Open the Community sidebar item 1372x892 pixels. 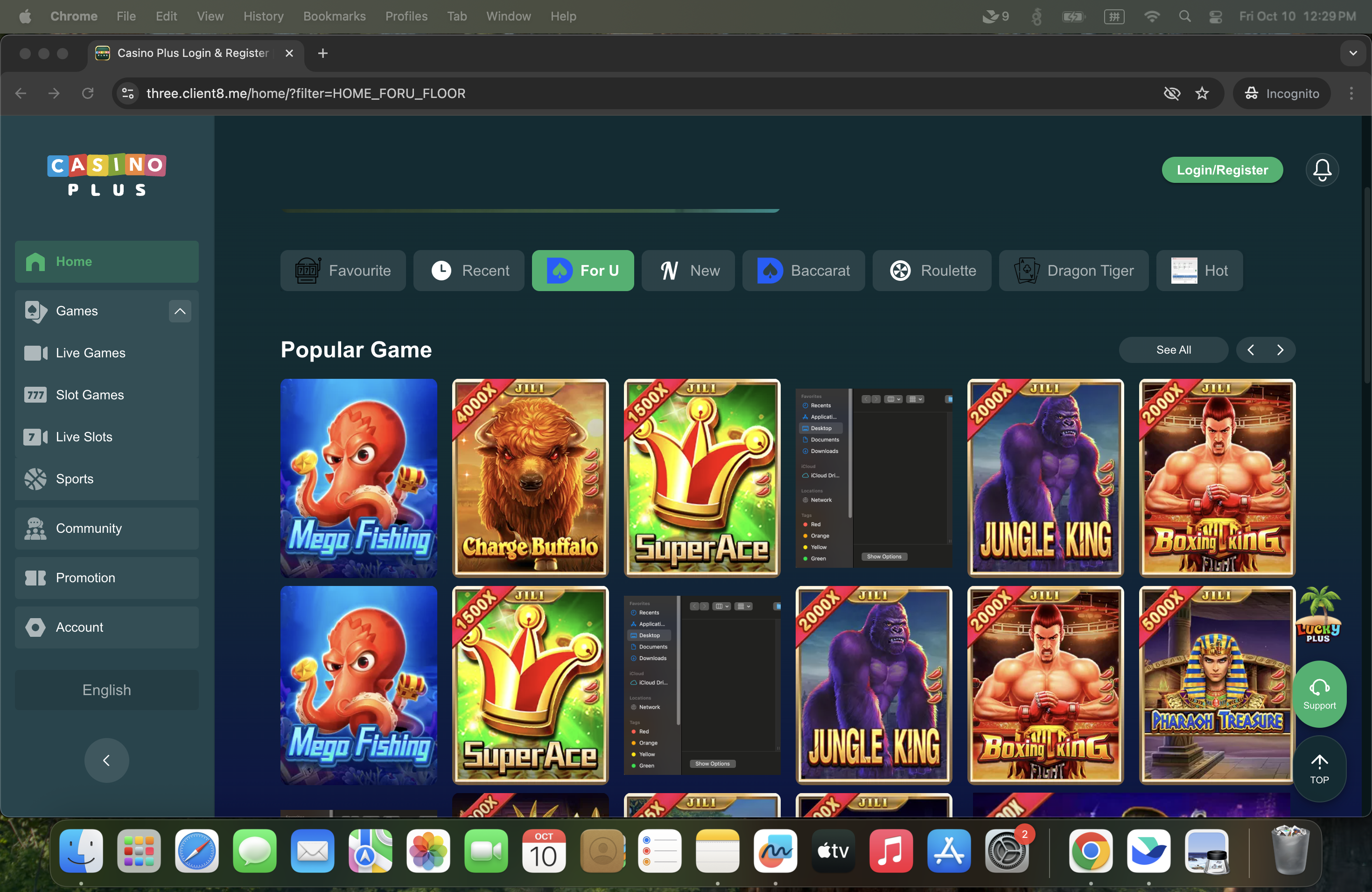tap(88, 529)
